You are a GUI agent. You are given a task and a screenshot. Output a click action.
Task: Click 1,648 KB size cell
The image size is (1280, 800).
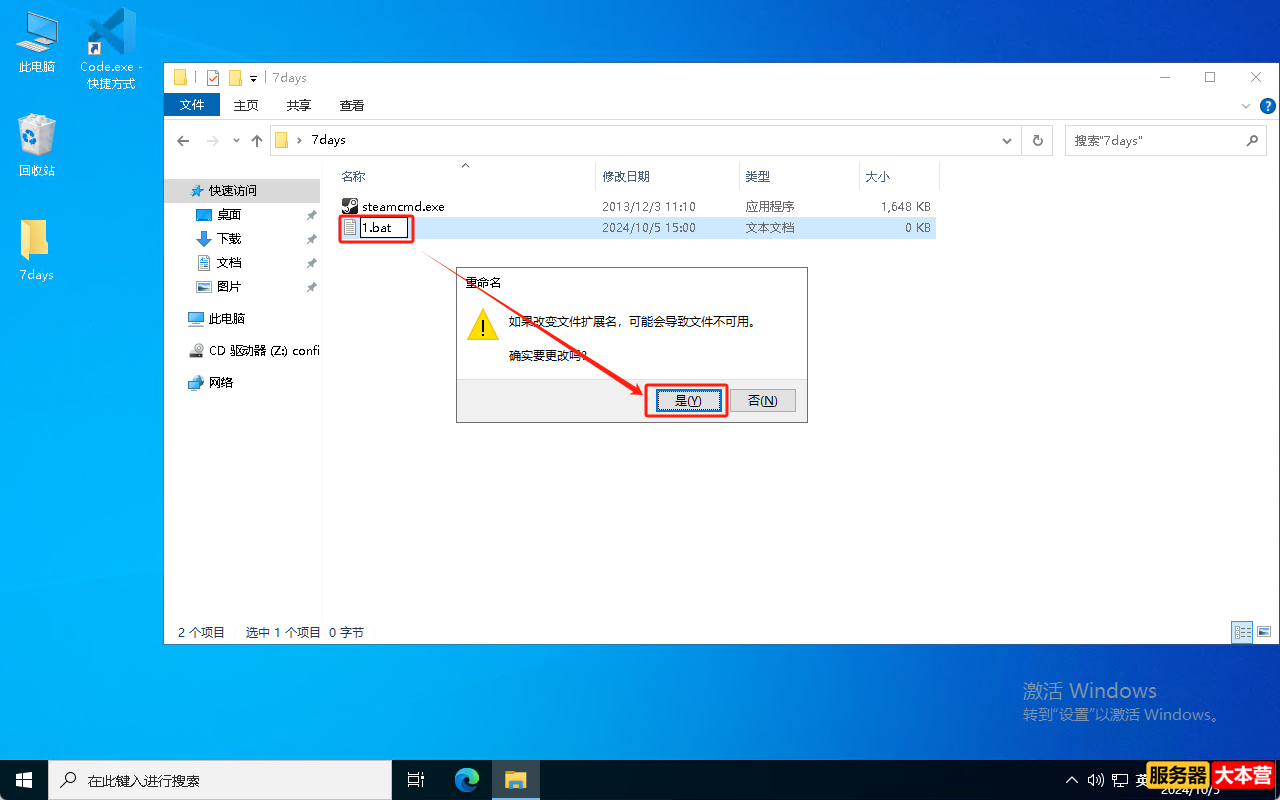906,207
